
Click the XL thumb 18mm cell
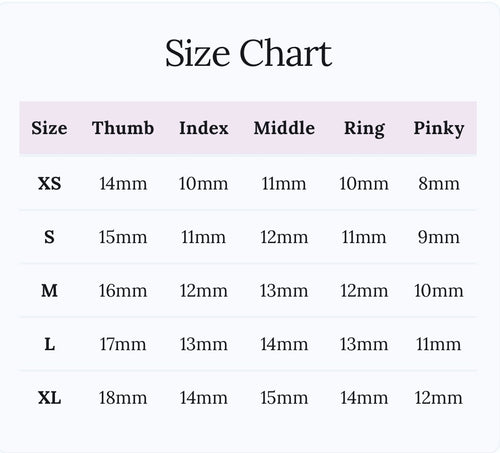tap(123, 398)
